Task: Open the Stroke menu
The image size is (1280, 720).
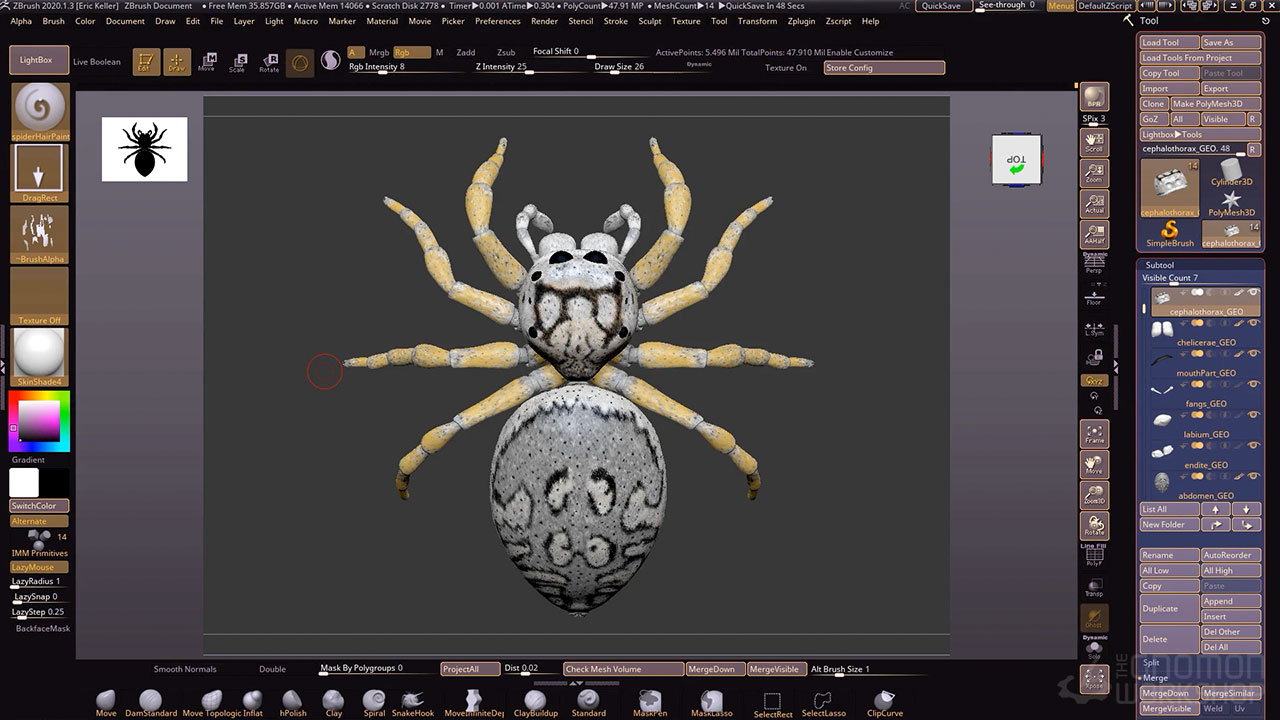Action: 616,21
